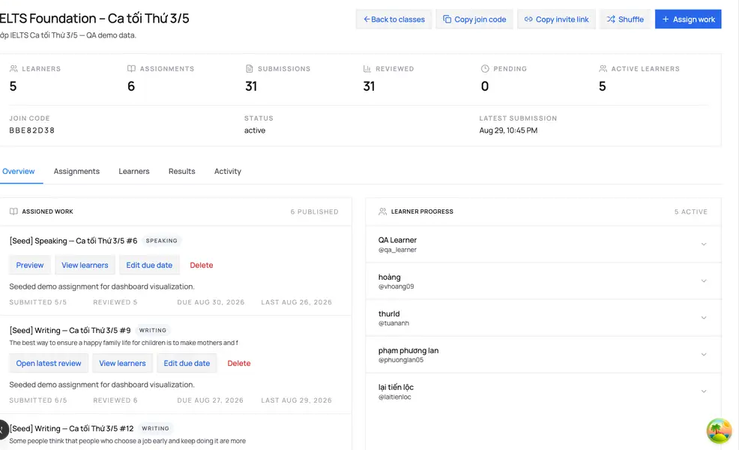This screenshot has height=450, width=739.
Task: Open the Assign work dialog
Action: (x=688, y=19)
